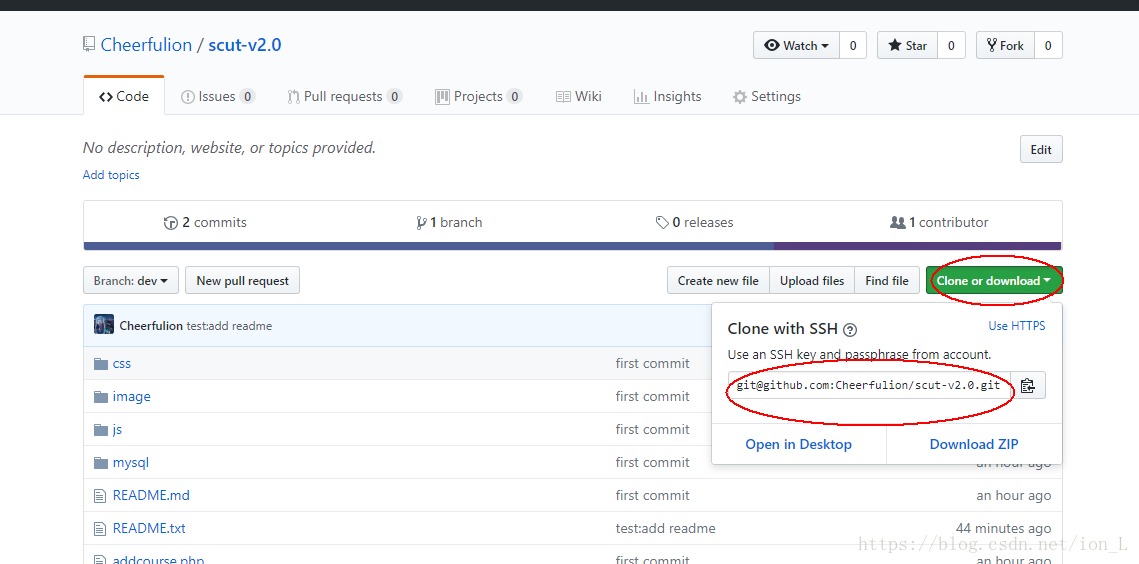Viewport: 1139px width, 564px height.
Task: Click the commits history icon
Action: tap(171, 222)
